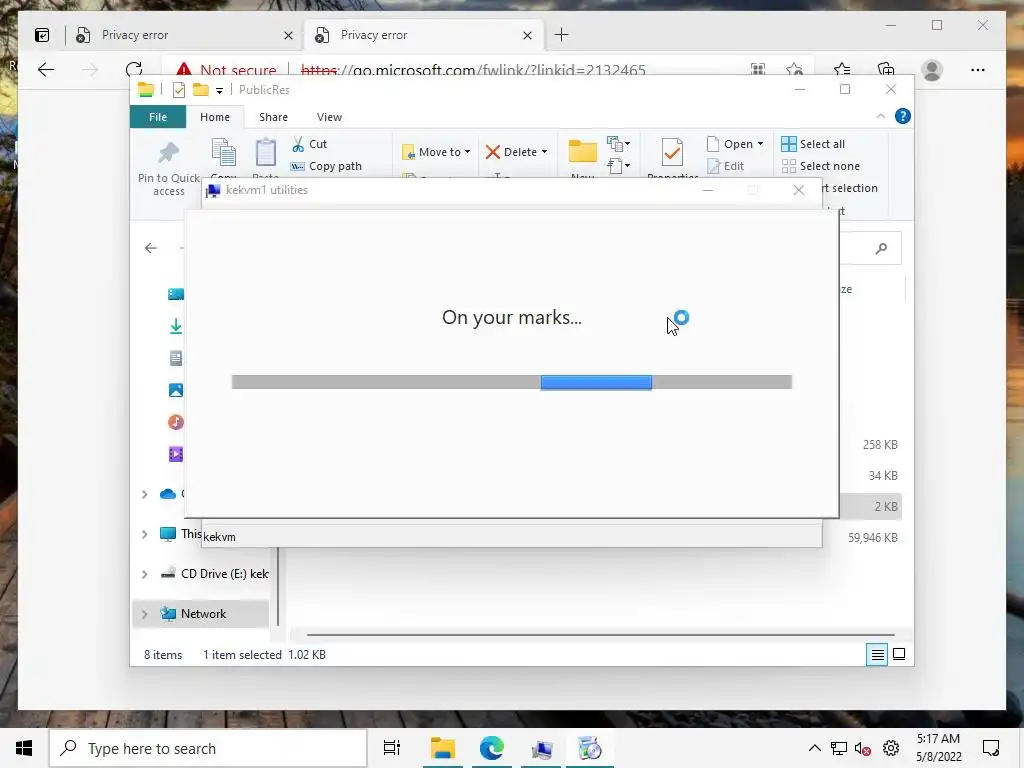Open the Edge collections icon
The height and width of the screenshot is (768, 1024).
886,70
